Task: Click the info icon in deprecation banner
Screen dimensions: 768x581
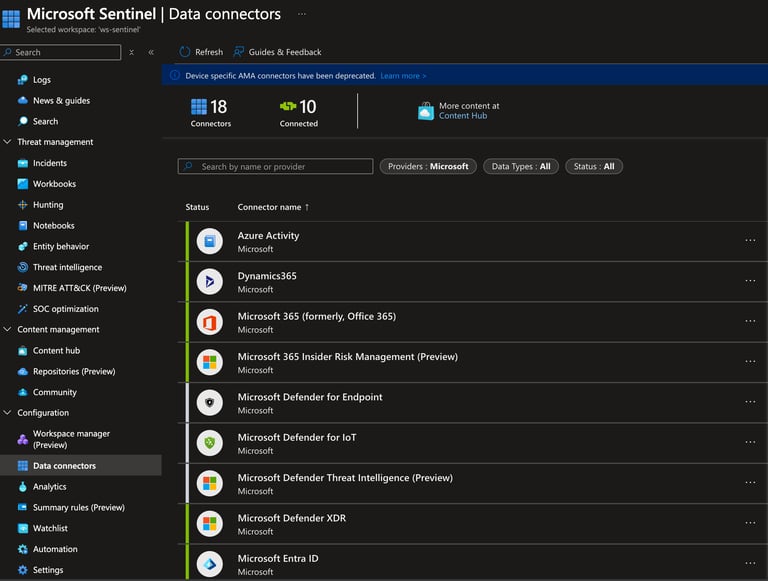Action: pos(174,75)
